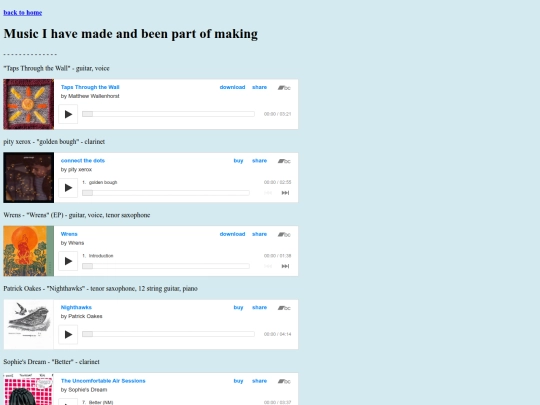This screenshot has width=540, height=405.
Task: Click the back to home link
Action: 23,13
